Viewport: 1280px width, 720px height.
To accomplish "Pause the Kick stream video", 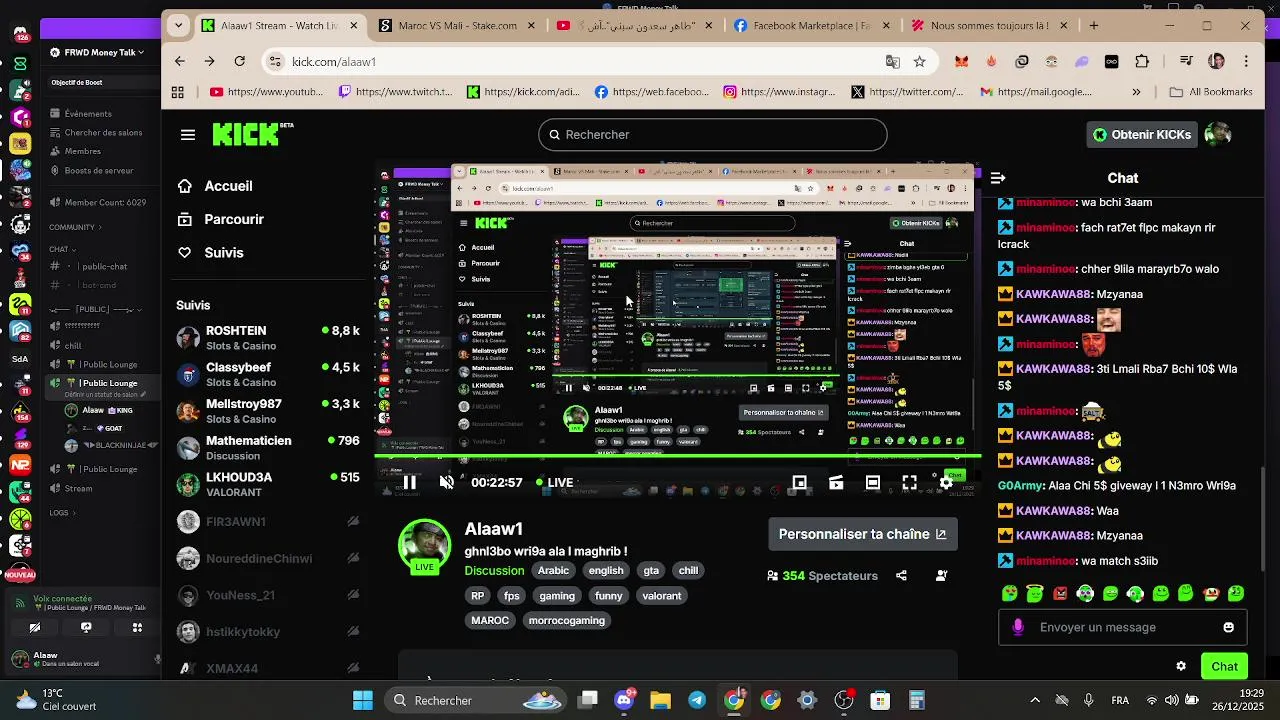I will (x=410, y=482).
